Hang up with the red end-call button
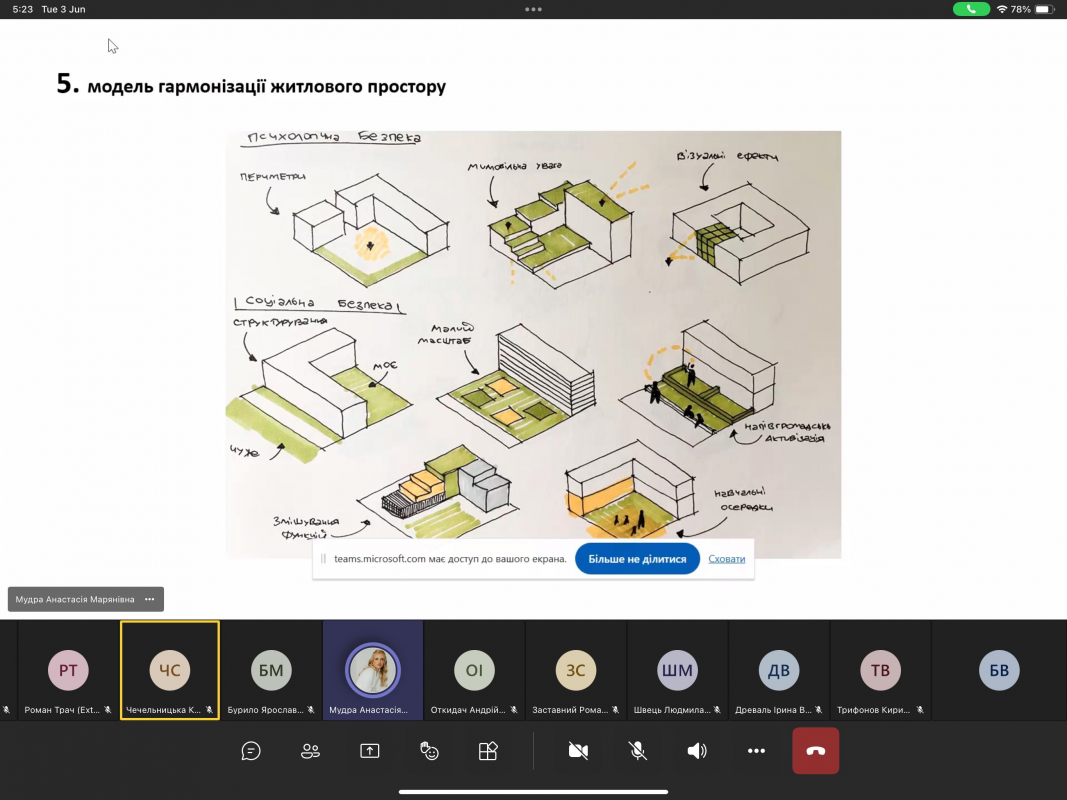 [815, 751]
